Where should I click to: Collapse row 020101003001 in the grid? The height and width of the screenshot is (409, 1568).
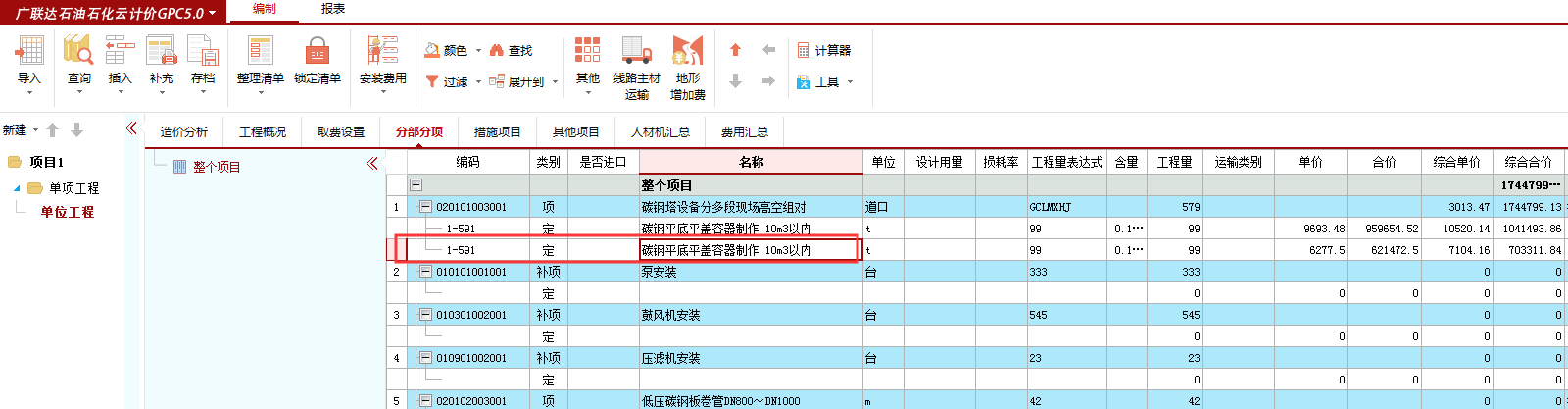pos(425,207)
